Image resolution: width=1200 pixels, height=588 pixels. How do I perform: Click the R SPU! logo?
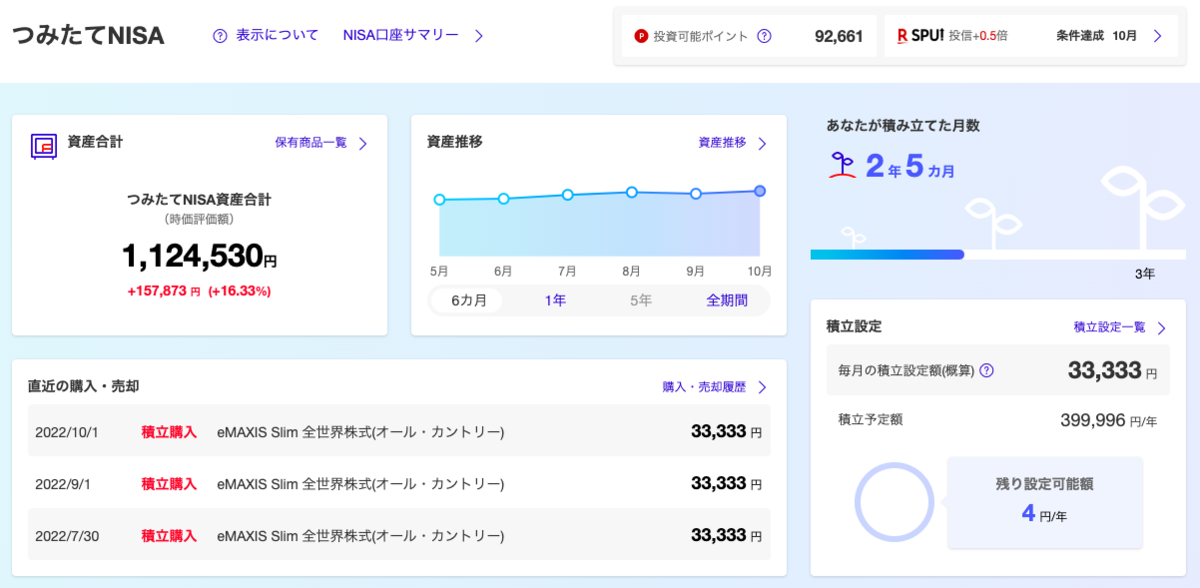(x=920, y=36)
